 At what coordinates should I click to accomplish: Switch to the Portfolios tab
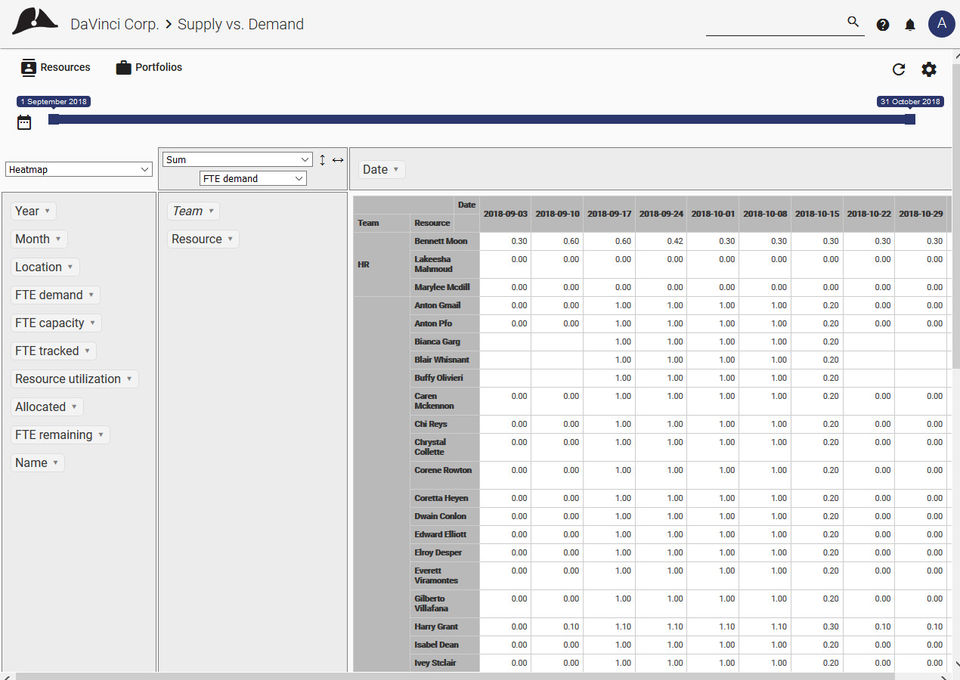(149, 67)
